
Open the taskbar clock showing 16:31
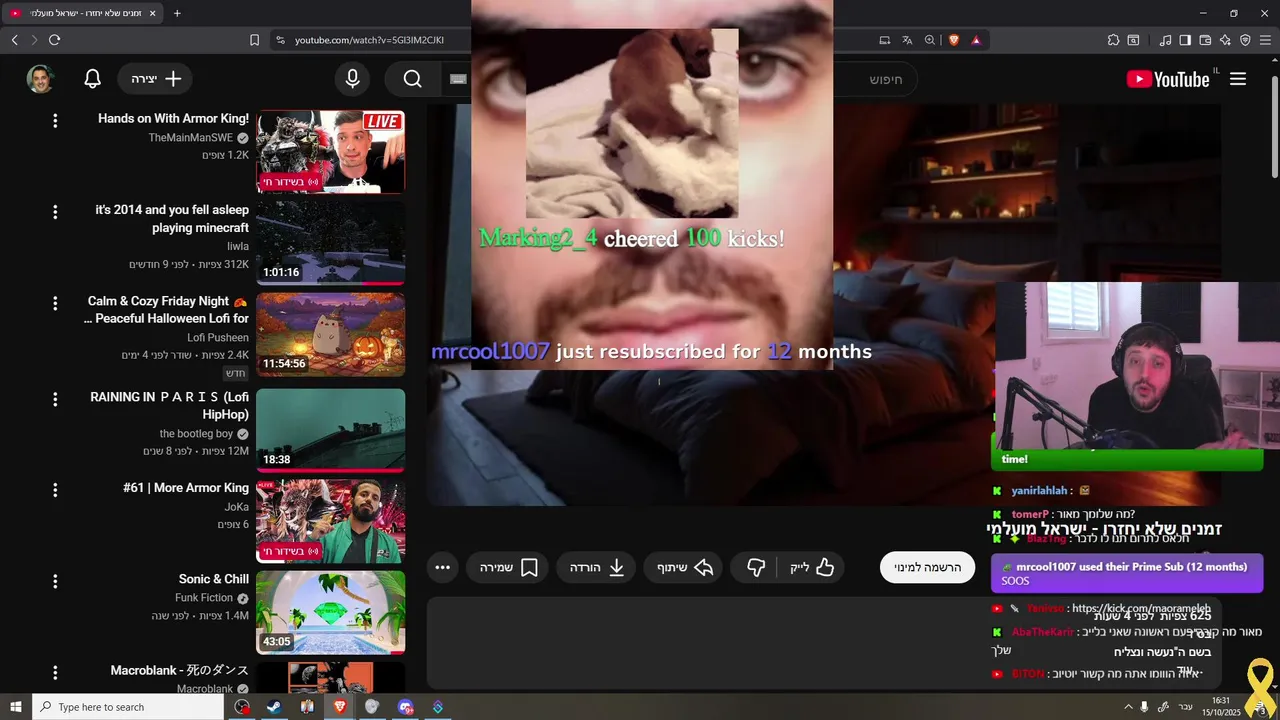click(x=1221, y=707)
